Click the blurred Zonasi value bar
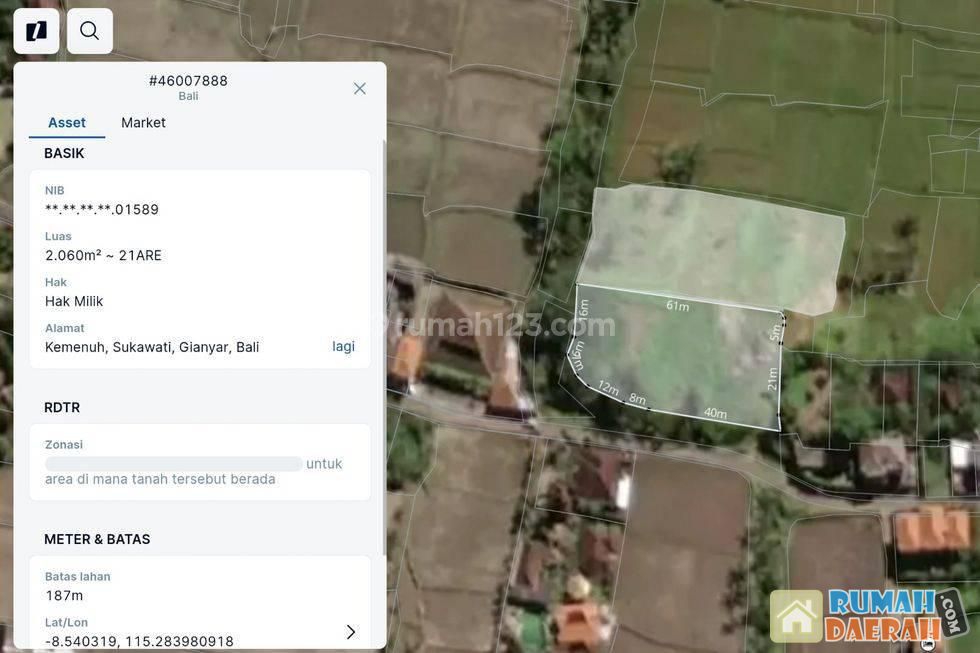Screen dimensions: 980x653 (173, 464)
